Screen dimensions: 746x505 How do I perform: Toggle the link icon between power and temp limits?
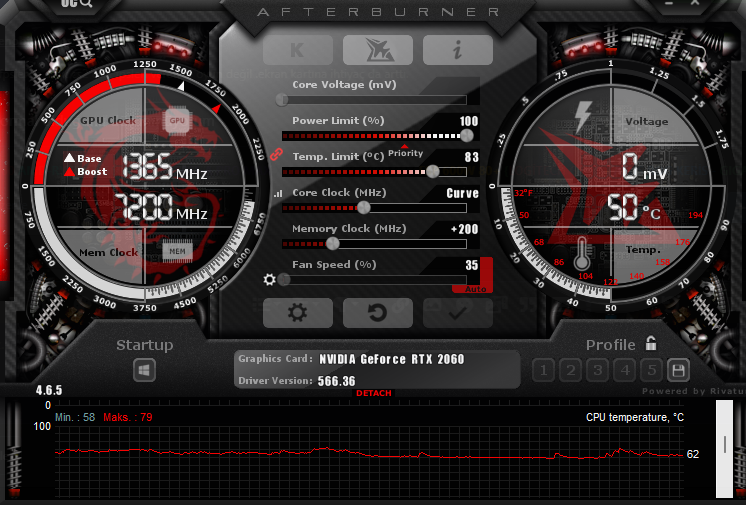(x=276, y=155)
